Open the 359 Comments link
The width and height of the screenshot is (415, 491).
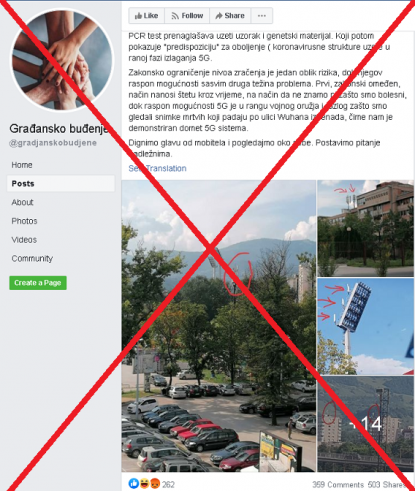pos(338,484)
